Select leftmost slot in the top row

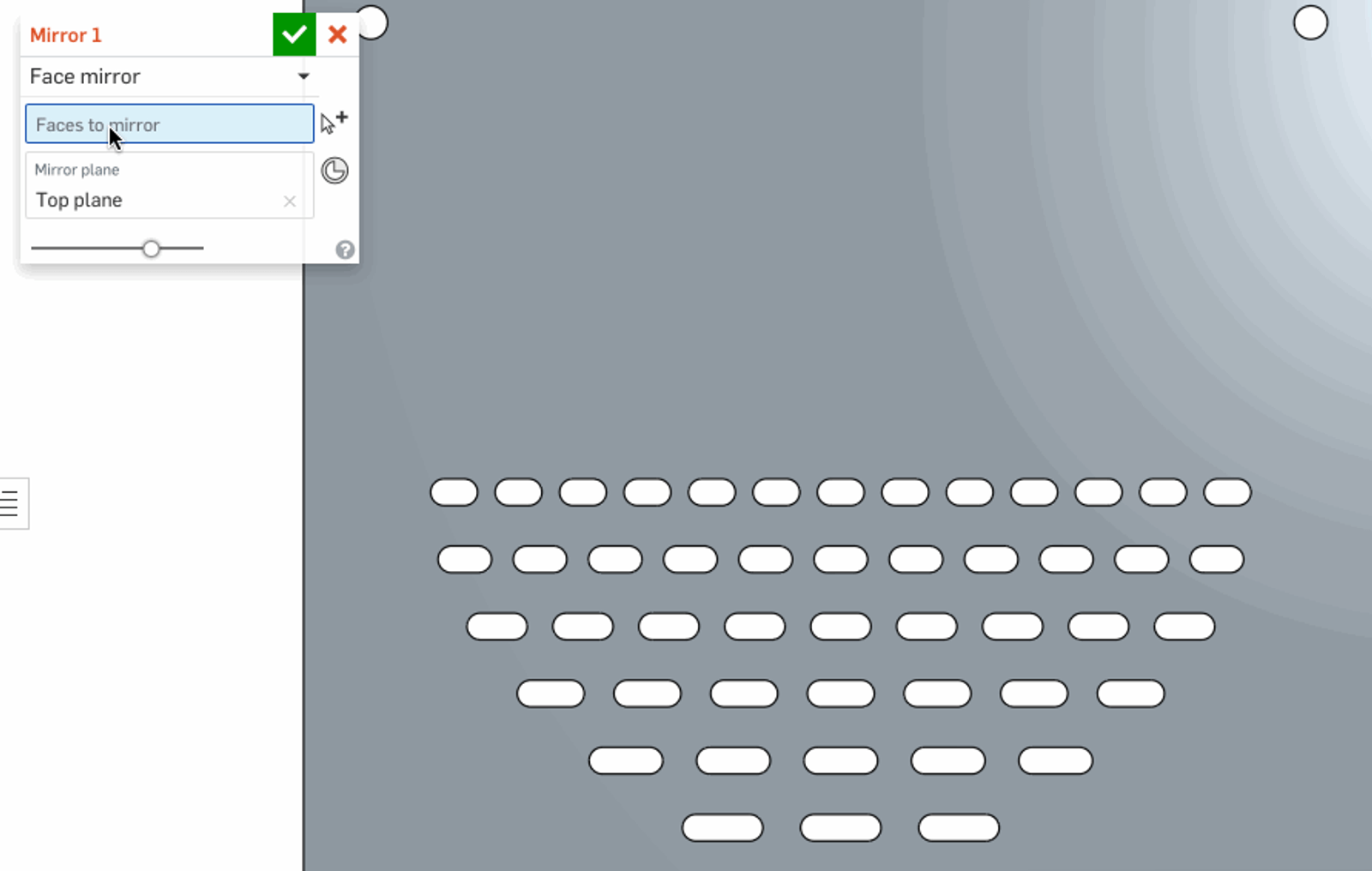click(x=454, y=492)
